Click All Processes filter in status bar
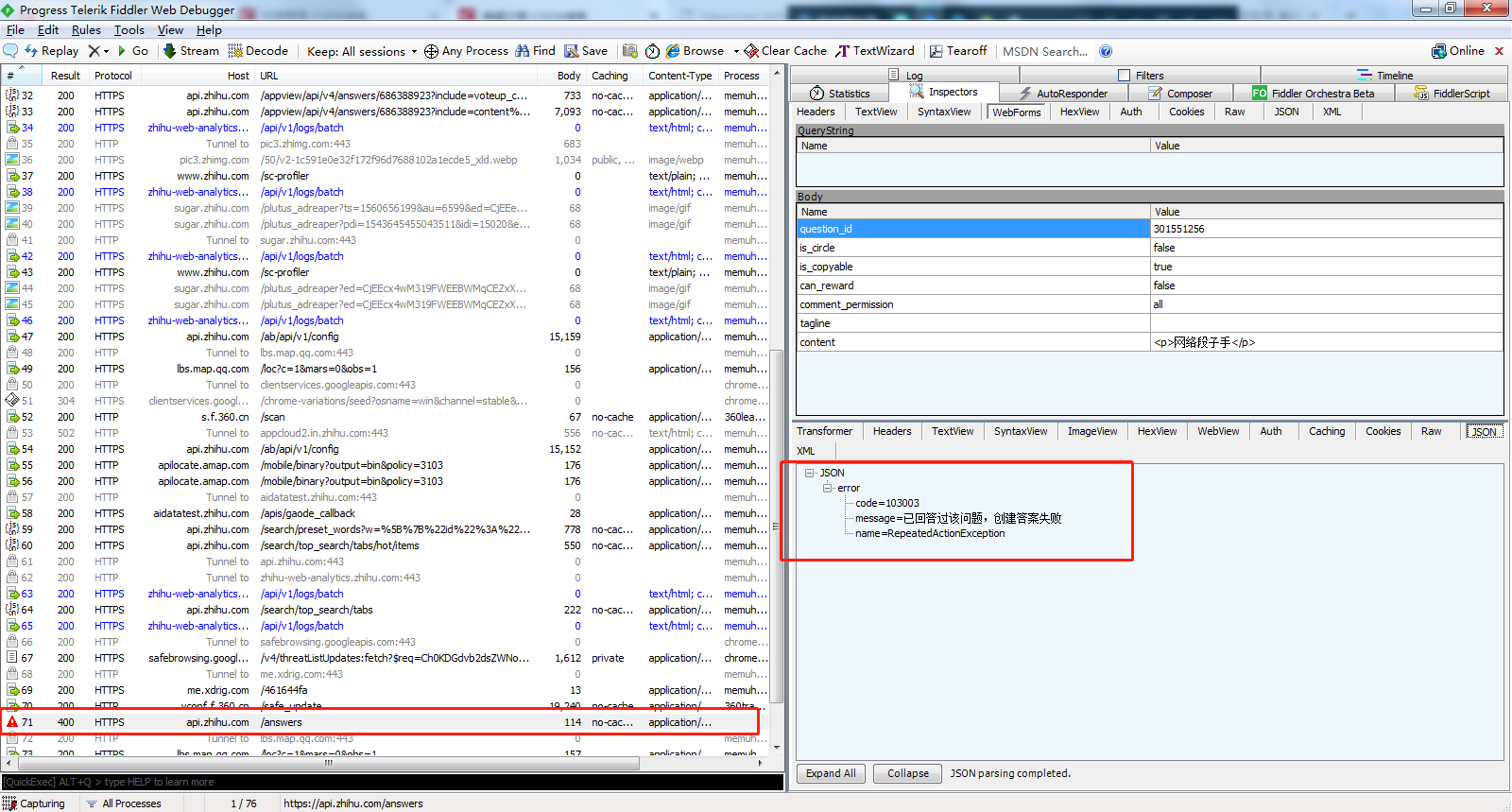1512x812 pixels. point(124,803)
